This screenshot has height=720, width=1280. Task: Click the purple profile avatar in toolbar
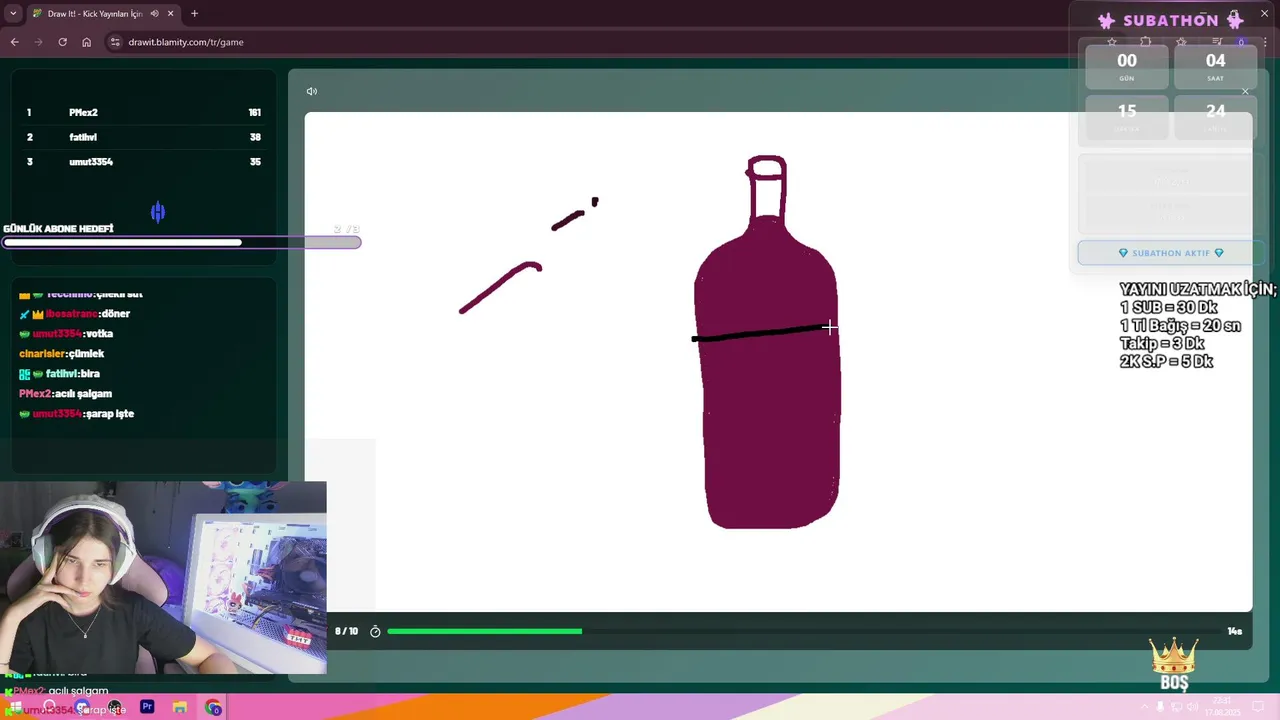coord(1241,42)
